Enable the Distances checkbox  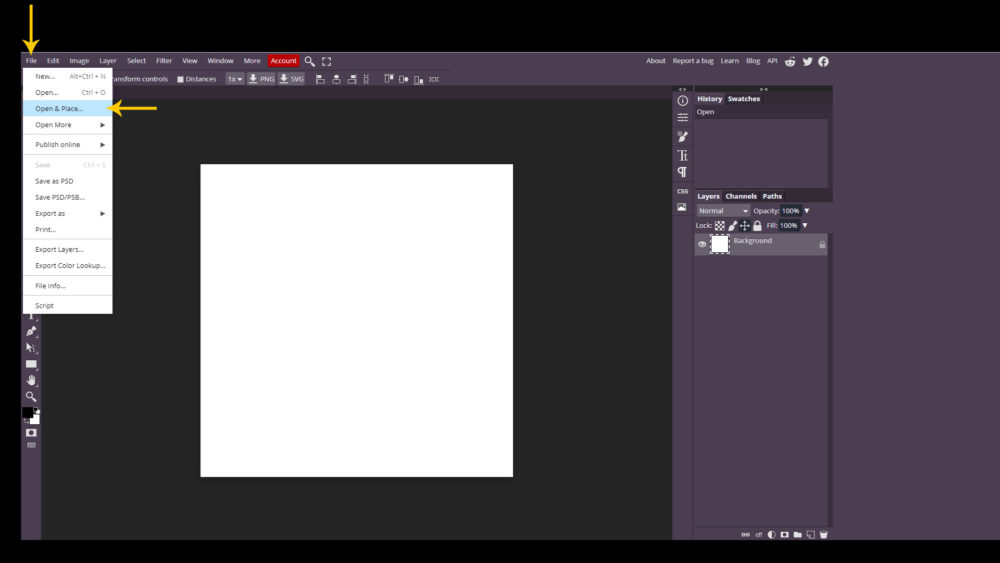(x=181, y=79)
